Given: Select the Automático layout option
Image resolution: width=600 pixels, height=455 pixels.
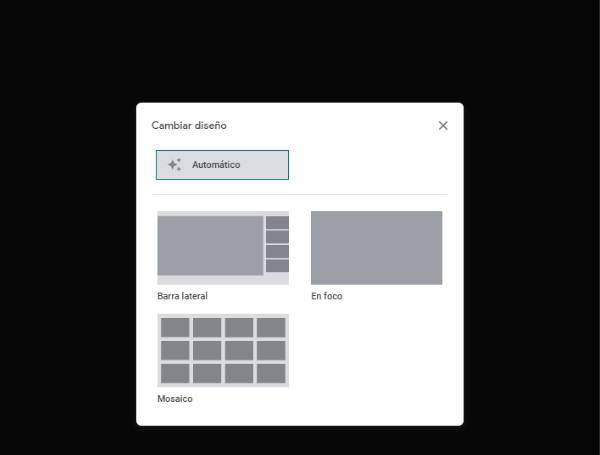Looking at the screenshot, I should click(222, 165).
